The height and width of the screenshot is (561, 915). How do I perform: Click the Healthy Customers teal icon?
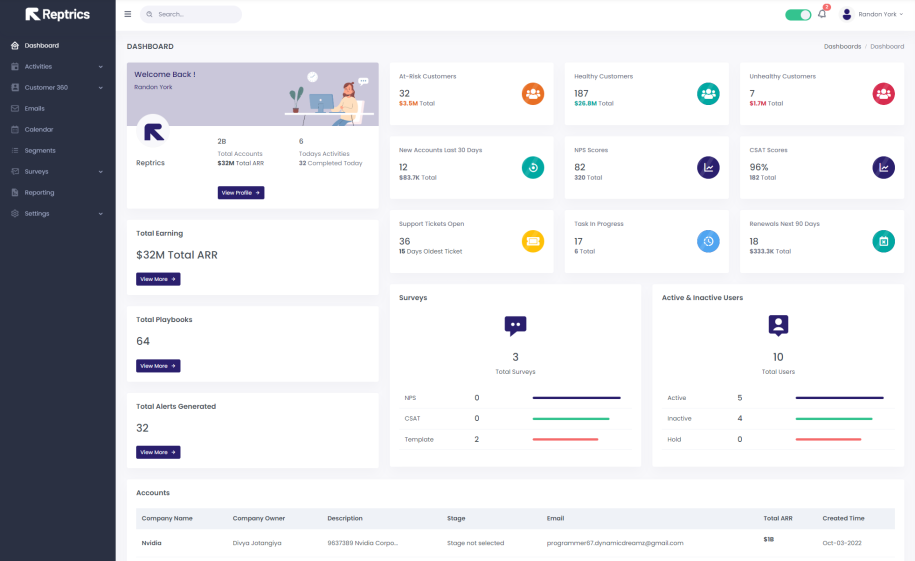pos(708,93)
